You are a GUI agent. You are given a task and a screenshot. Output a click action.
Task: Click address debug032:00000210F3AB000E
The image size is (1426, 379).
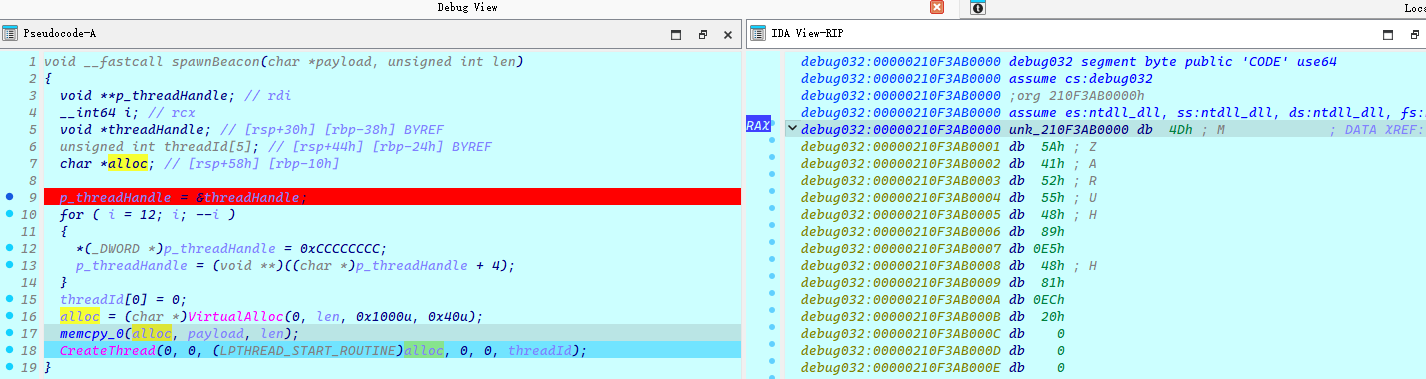pyautogui.click(x=900, y=367)
